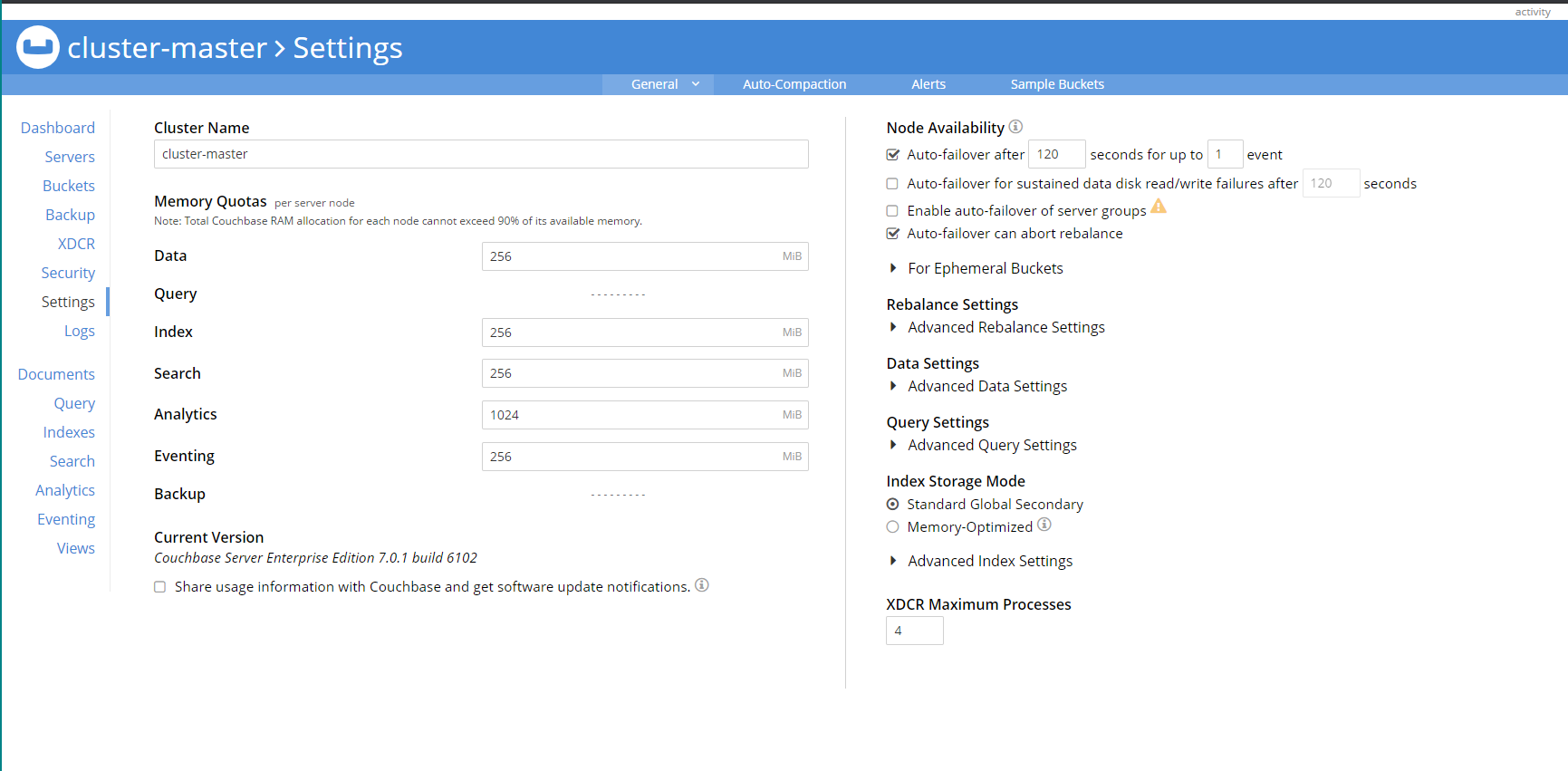
Task: Click the activity link at top right
Action: pyautogui.click(x=1533, y=12)
